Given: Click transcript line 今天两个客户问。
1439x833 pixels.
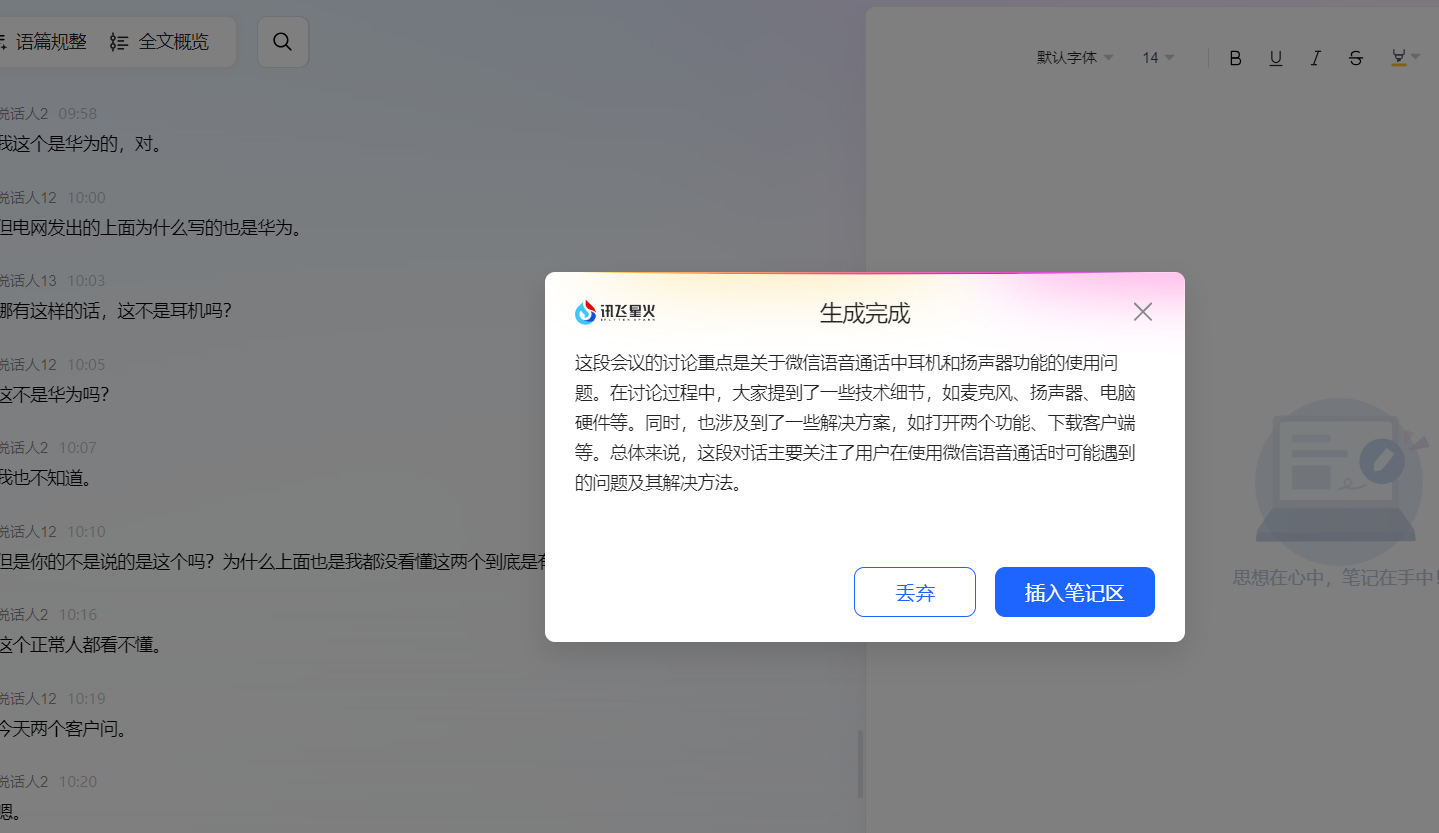Looking at the screenshot, I should click(x=64, y=729).
